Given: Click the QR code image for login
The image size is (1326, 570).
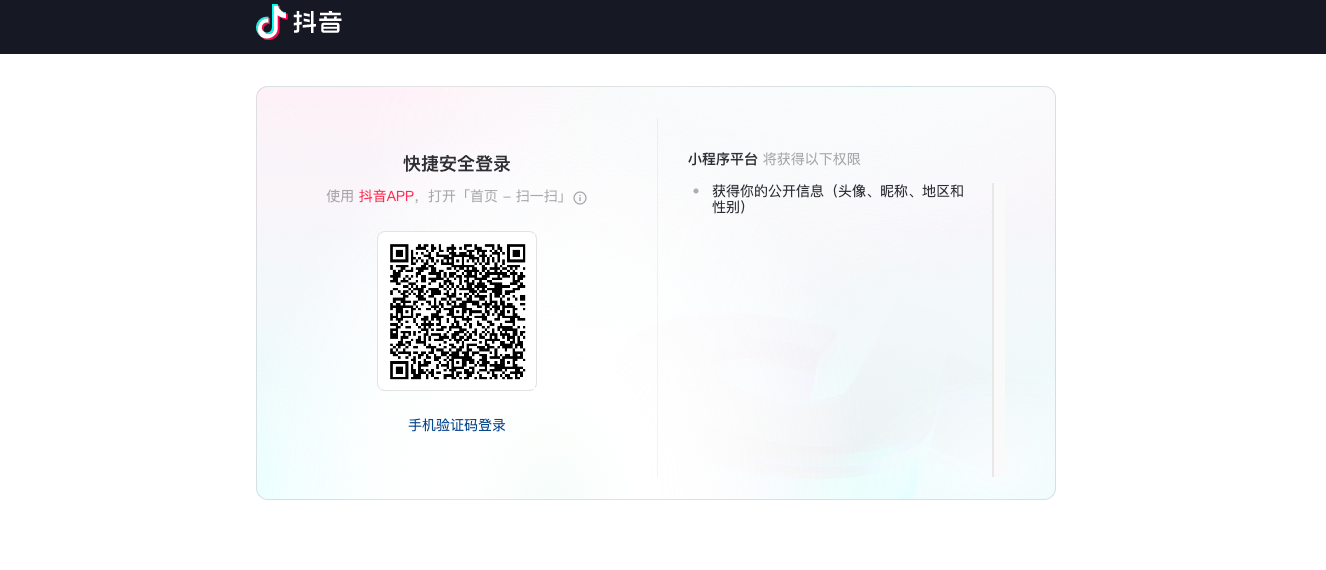Looking at the screenshot, I should (457, 311).
